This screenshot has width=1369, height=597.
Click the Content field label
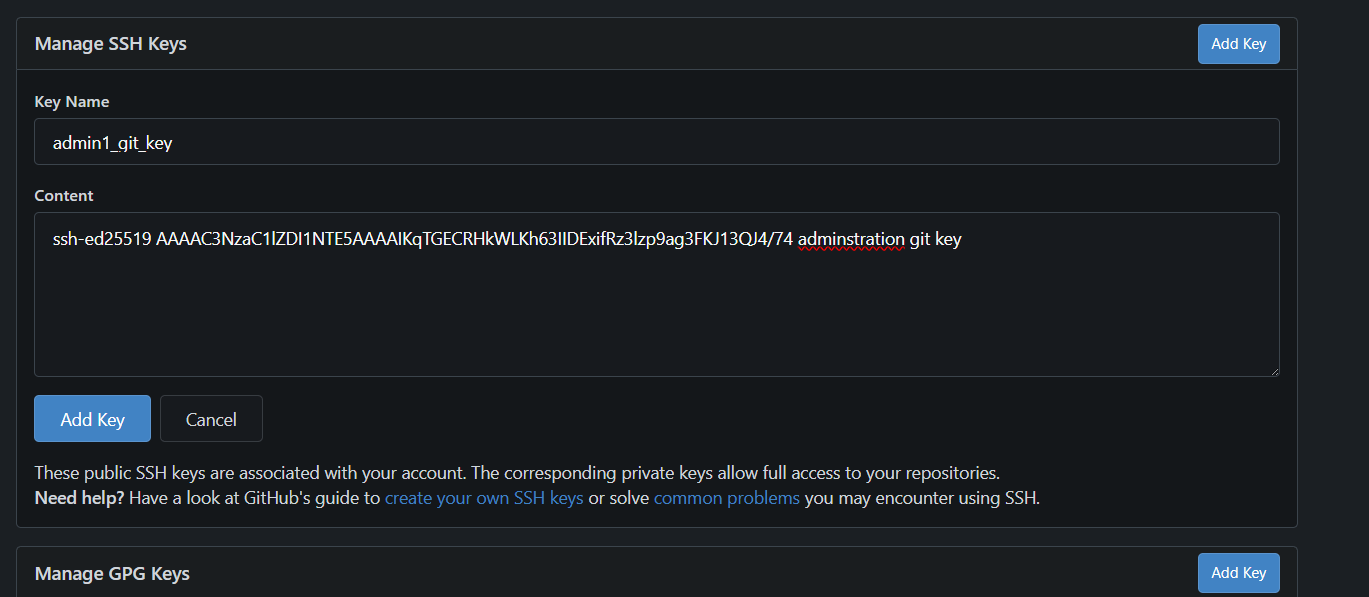coord(64,196)
